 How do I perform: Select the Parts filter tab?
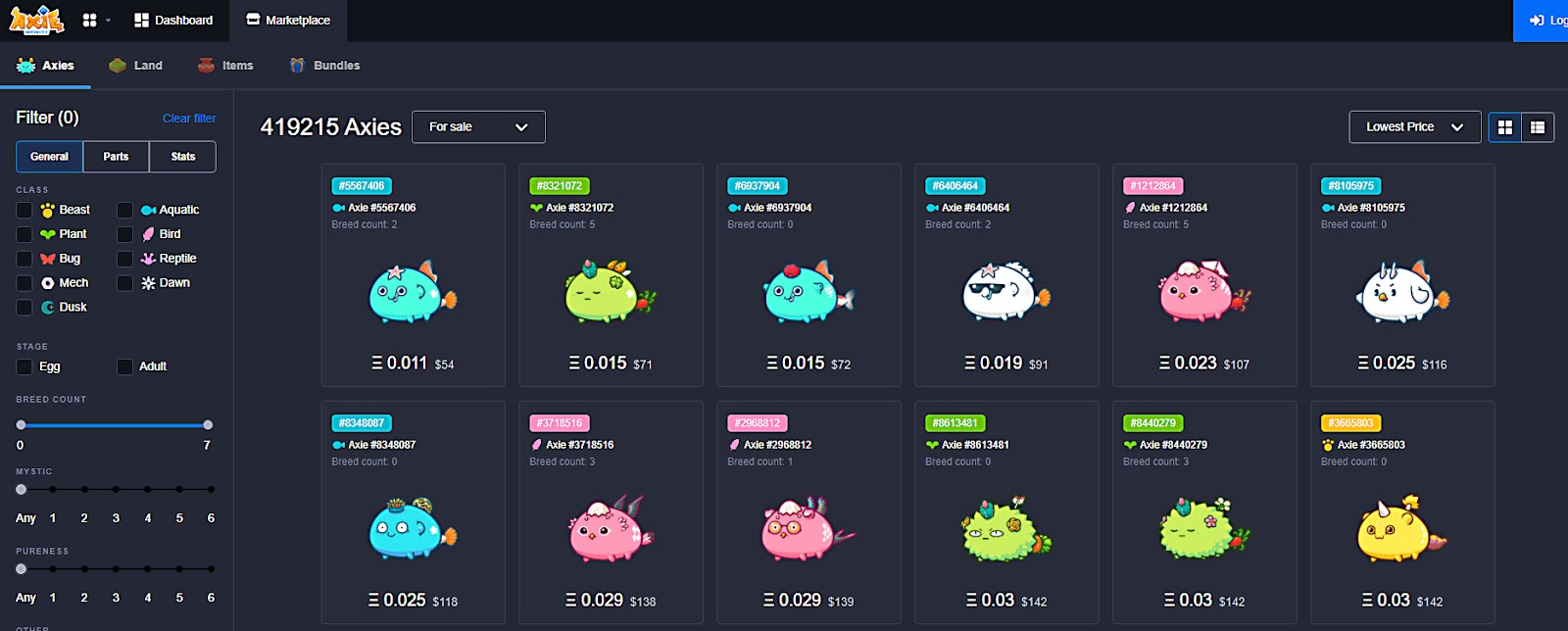click(116, 157)
